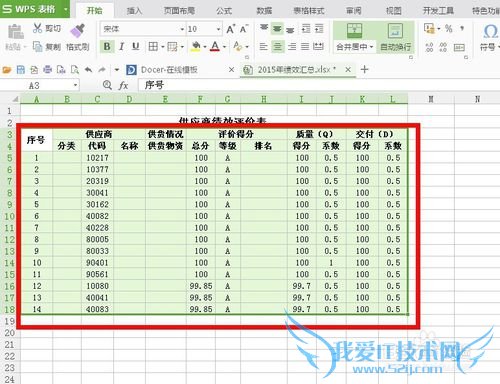Undo the last action
The width and height of the screenshot is (500, 384).
88,70
